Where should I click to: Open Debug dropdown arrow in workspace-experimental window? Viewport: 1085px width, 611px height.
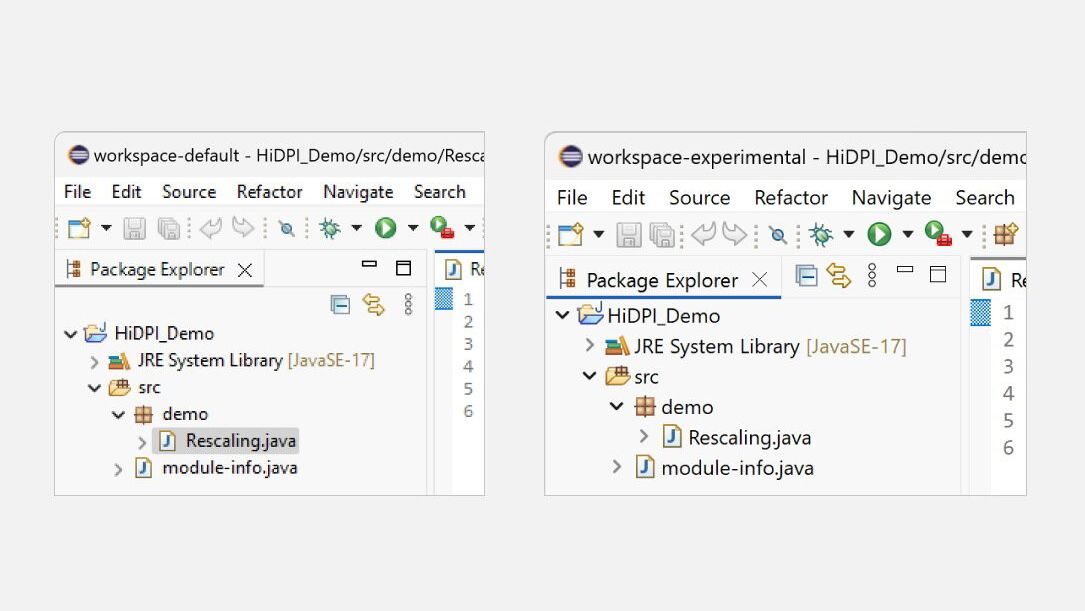click(x=849, y=235)
